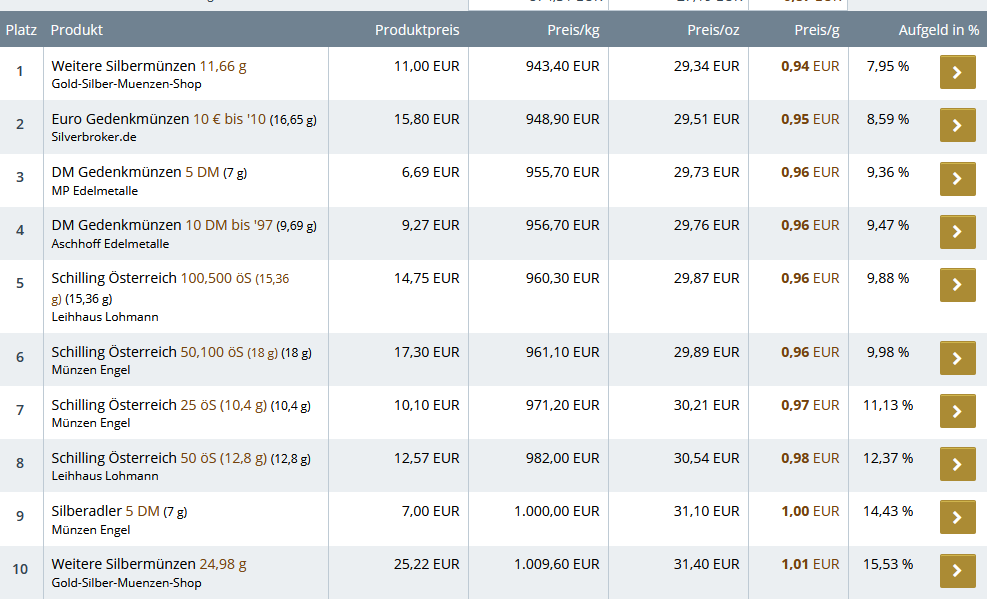Select product price 17,30 EUR
The image size is (987, 599).
tap(427, 352)
